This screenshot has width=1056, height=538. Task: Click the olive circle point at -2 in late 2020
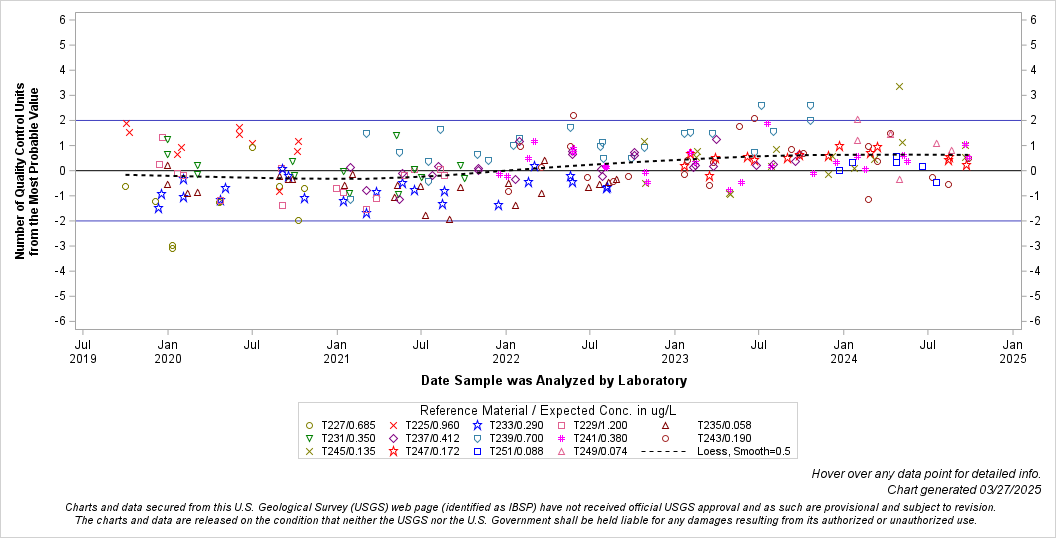(x=298, y=221)
